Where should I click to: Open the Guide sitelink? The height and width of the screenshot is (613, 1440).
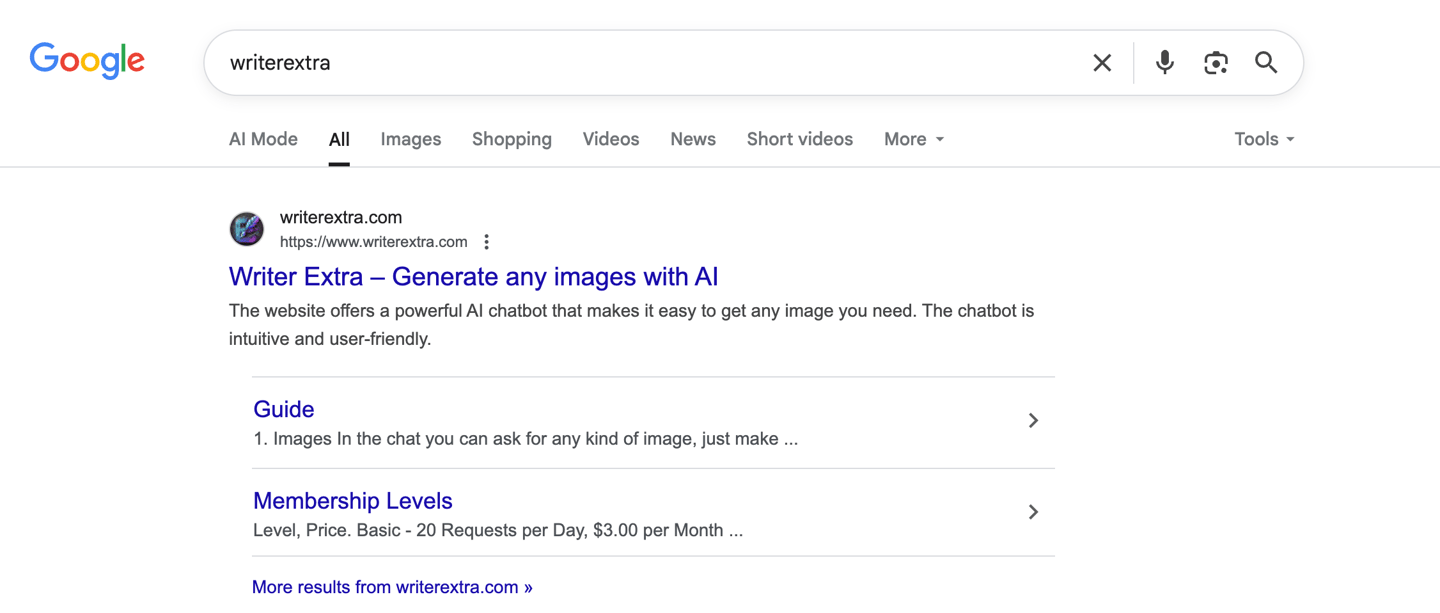[x=284, y=409]
